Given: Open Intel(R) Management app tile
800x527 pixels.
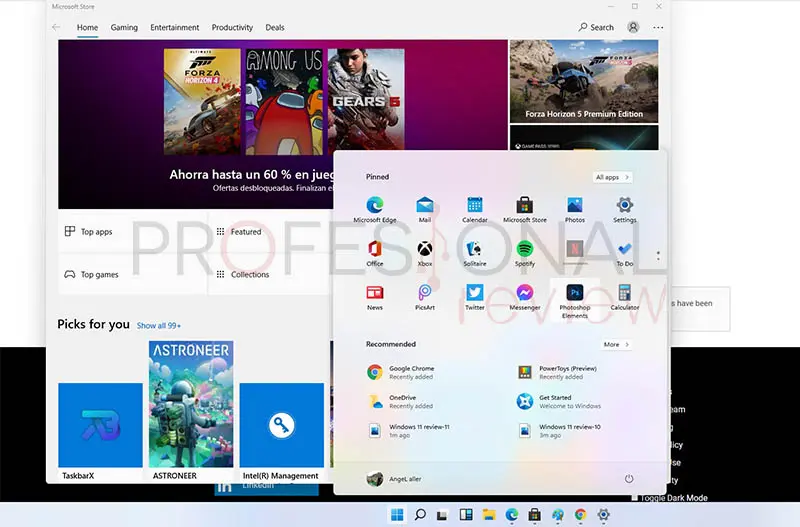Looking at the screenshot, I should coord(282,432).
